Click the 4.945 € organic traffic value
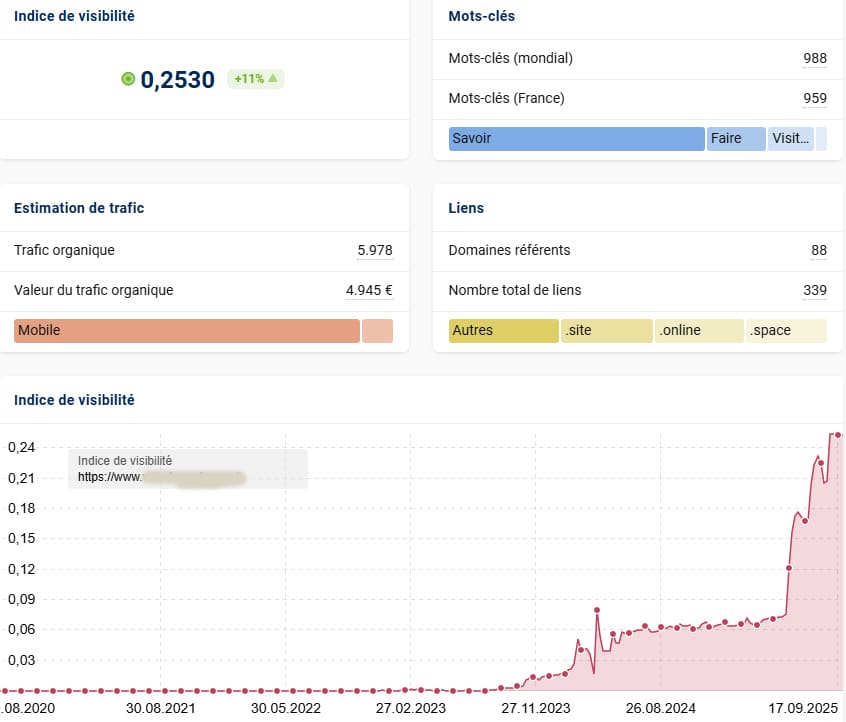The image size is (846, 722). [369, 290]
